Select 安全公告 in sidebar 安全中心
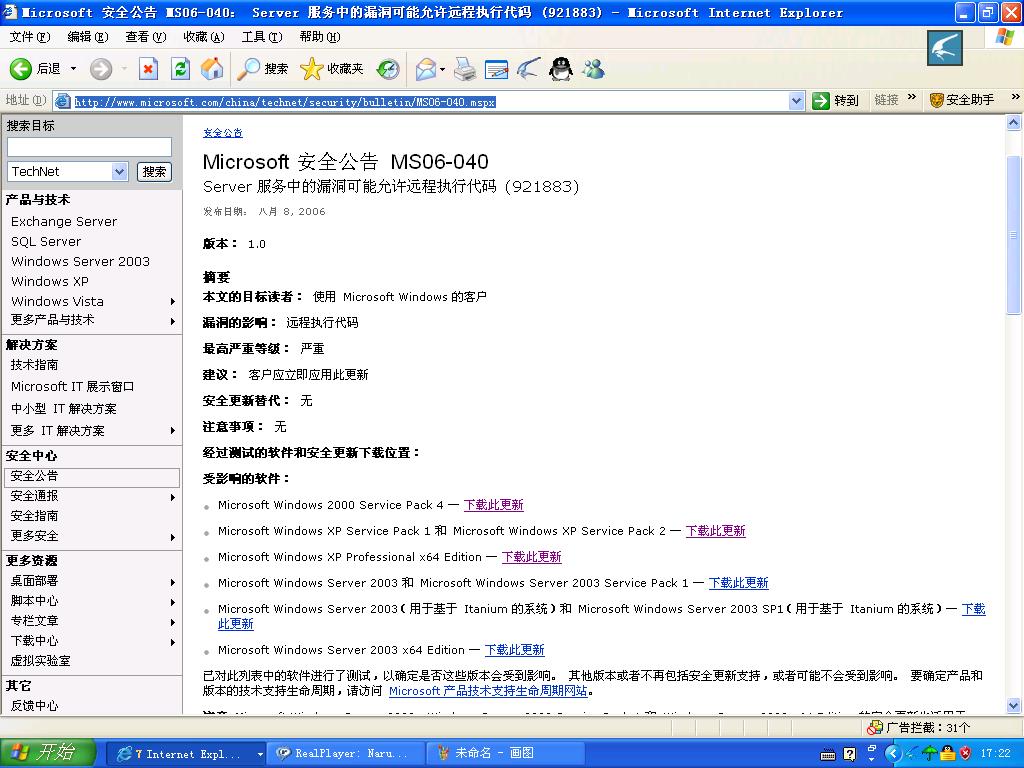This screenshot has height=768, width=1024. (91, 477)
